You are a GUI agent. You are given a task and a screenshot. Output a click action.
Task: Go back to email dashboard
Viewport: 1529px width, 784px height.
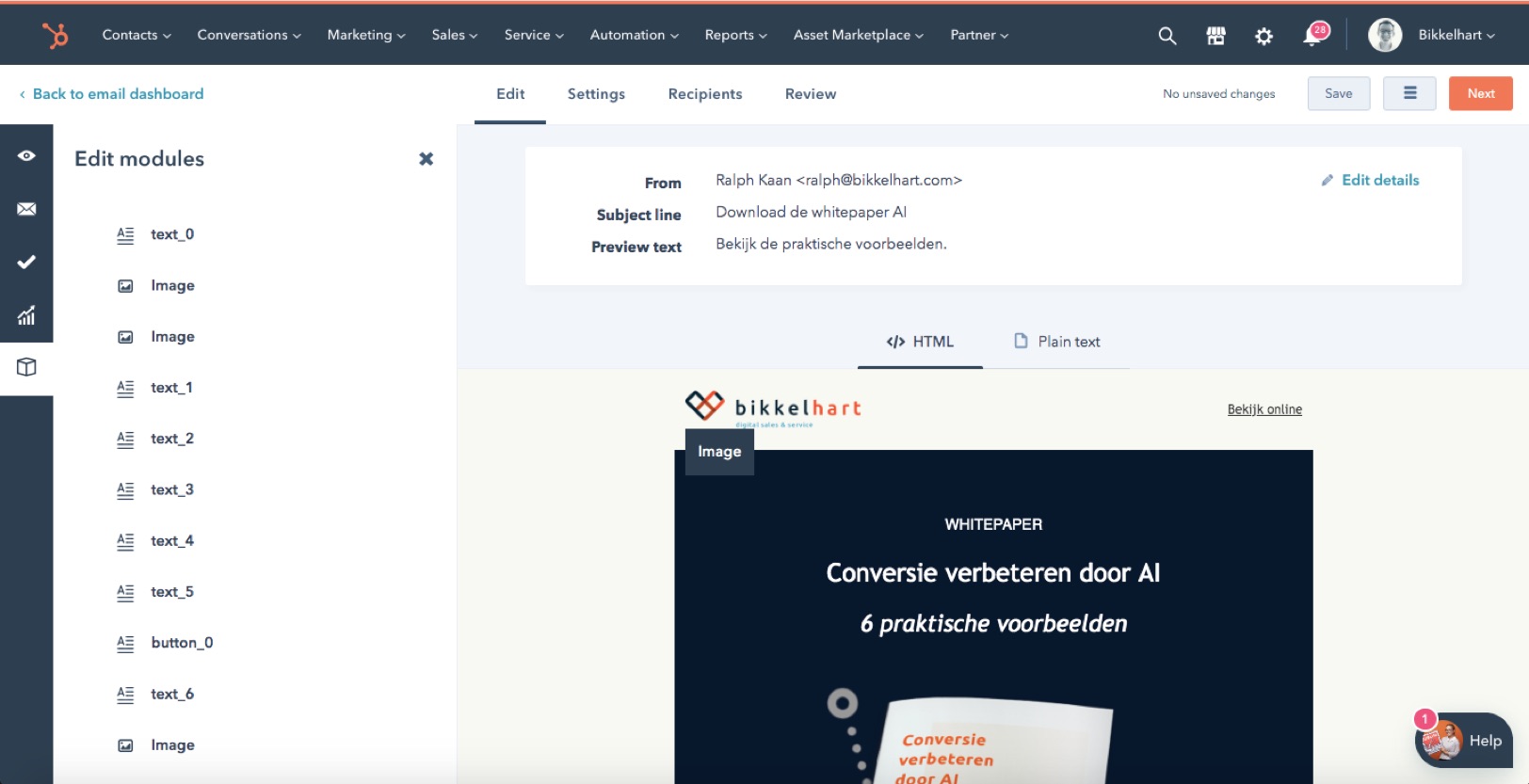click(111, 94)
